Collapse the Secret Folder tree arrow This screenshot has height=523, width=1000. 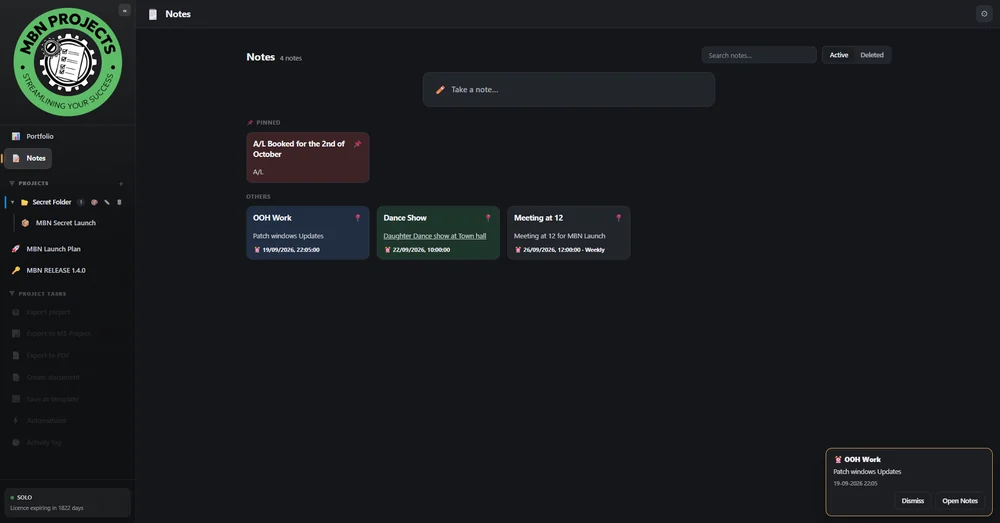[12, 202]
